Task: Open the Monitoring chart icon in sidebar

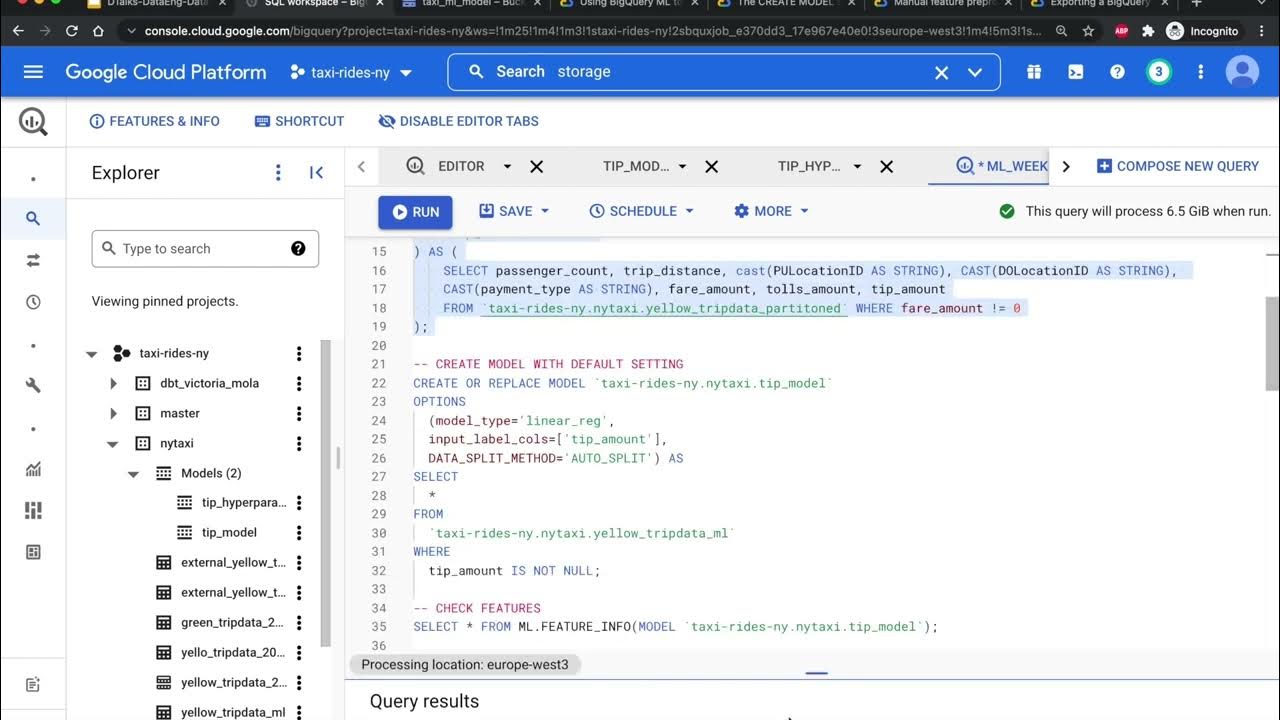Action: pos(33,467)
